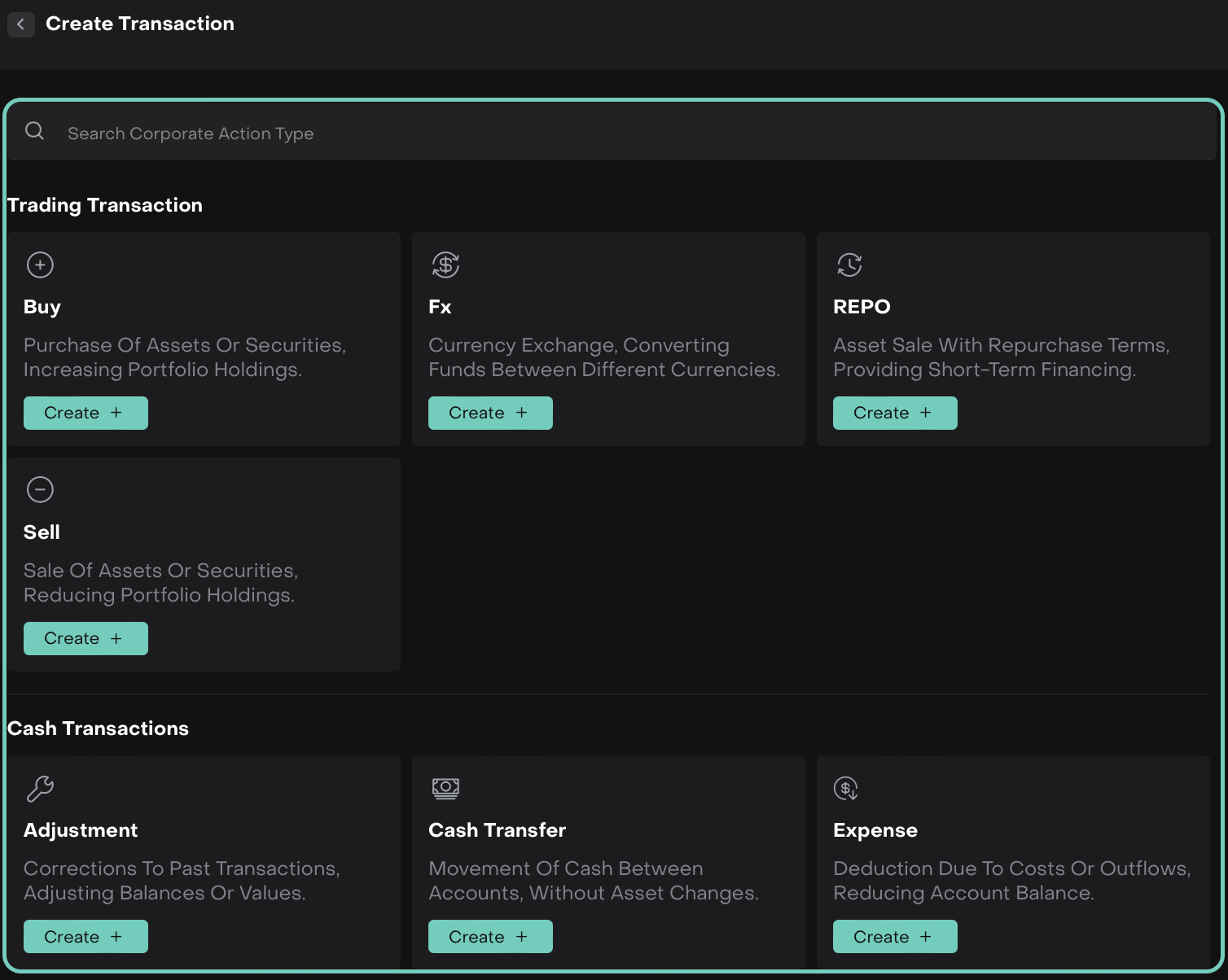The image size is (1228, 980).
Task: Click the Cash Transfer banknote icon
Action: point(445,788)
